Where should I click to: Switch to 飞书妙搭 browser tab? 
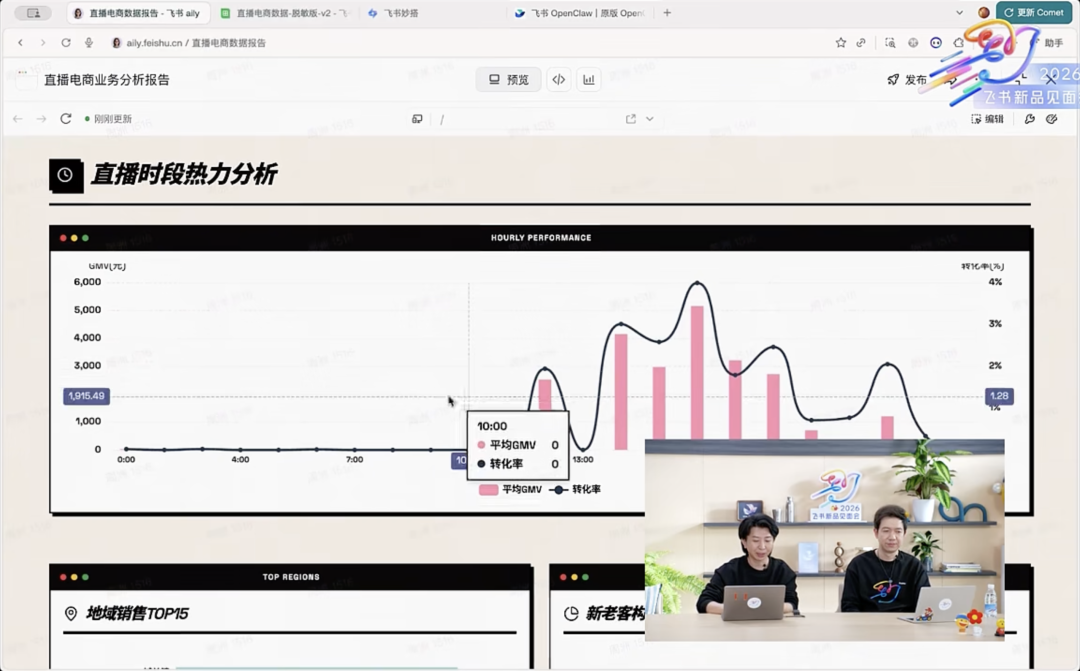[x=400, y=13]
